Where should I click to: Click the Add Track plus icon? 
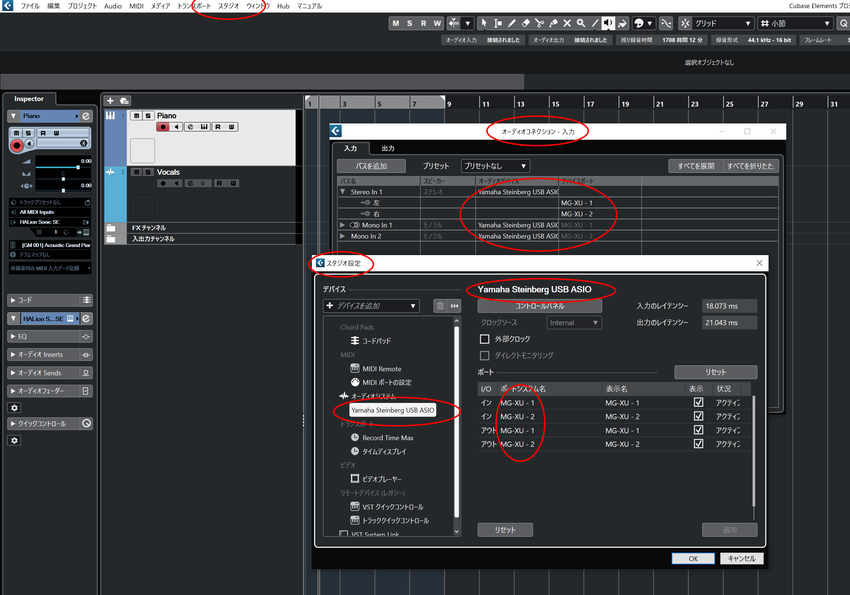tap(110, 101)
